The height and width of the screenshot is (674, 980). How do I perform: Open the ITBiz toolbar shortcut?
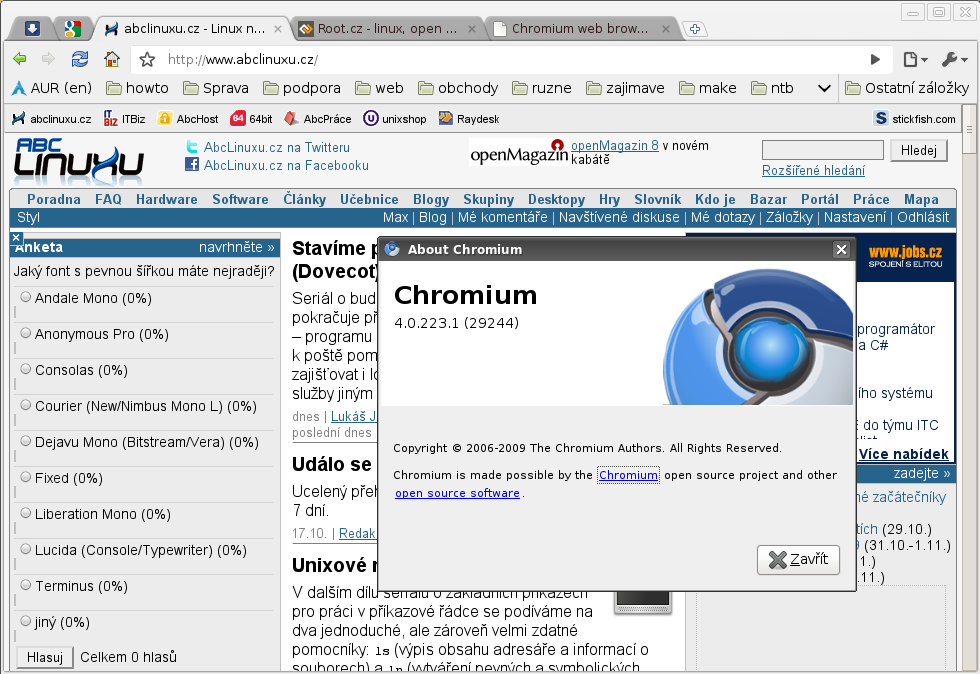(124, 119)
